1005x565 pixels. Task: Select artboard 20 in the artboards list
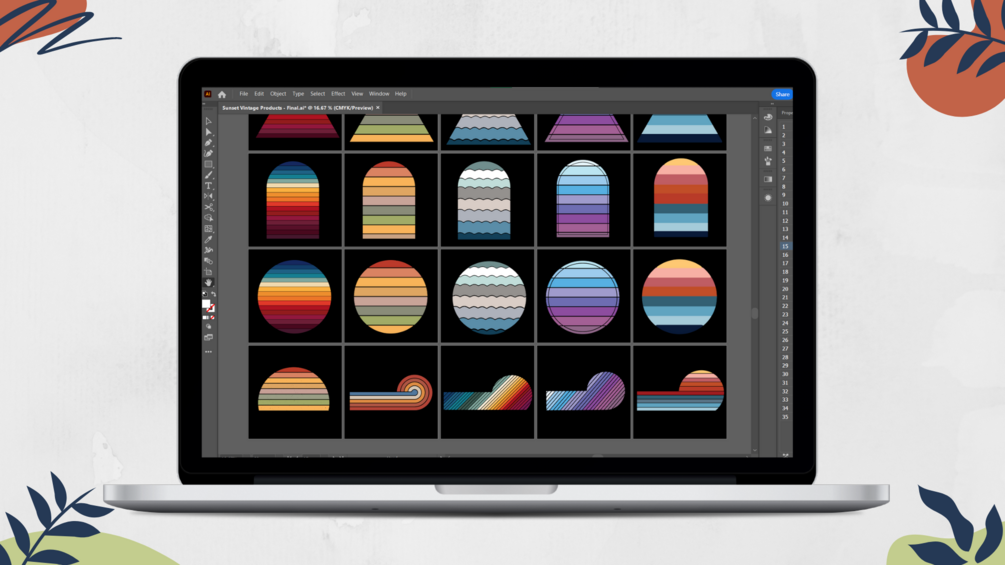pyautogui.click(x=785, y=289)
